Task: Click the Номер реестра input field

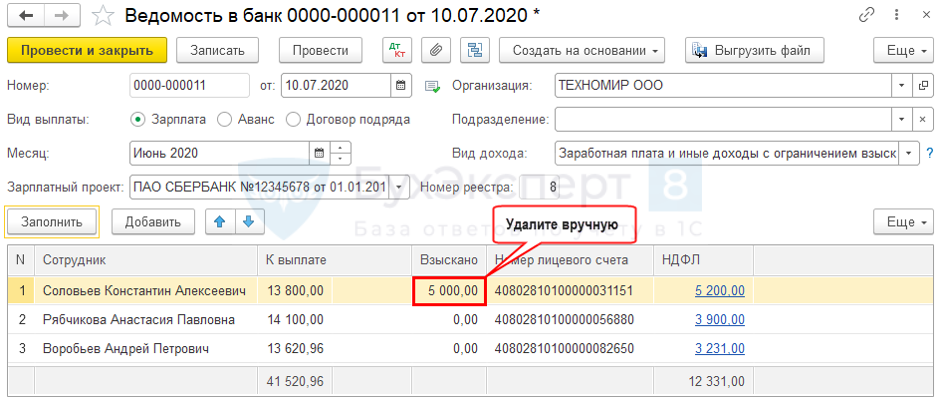Action: (x=541, y=187)
